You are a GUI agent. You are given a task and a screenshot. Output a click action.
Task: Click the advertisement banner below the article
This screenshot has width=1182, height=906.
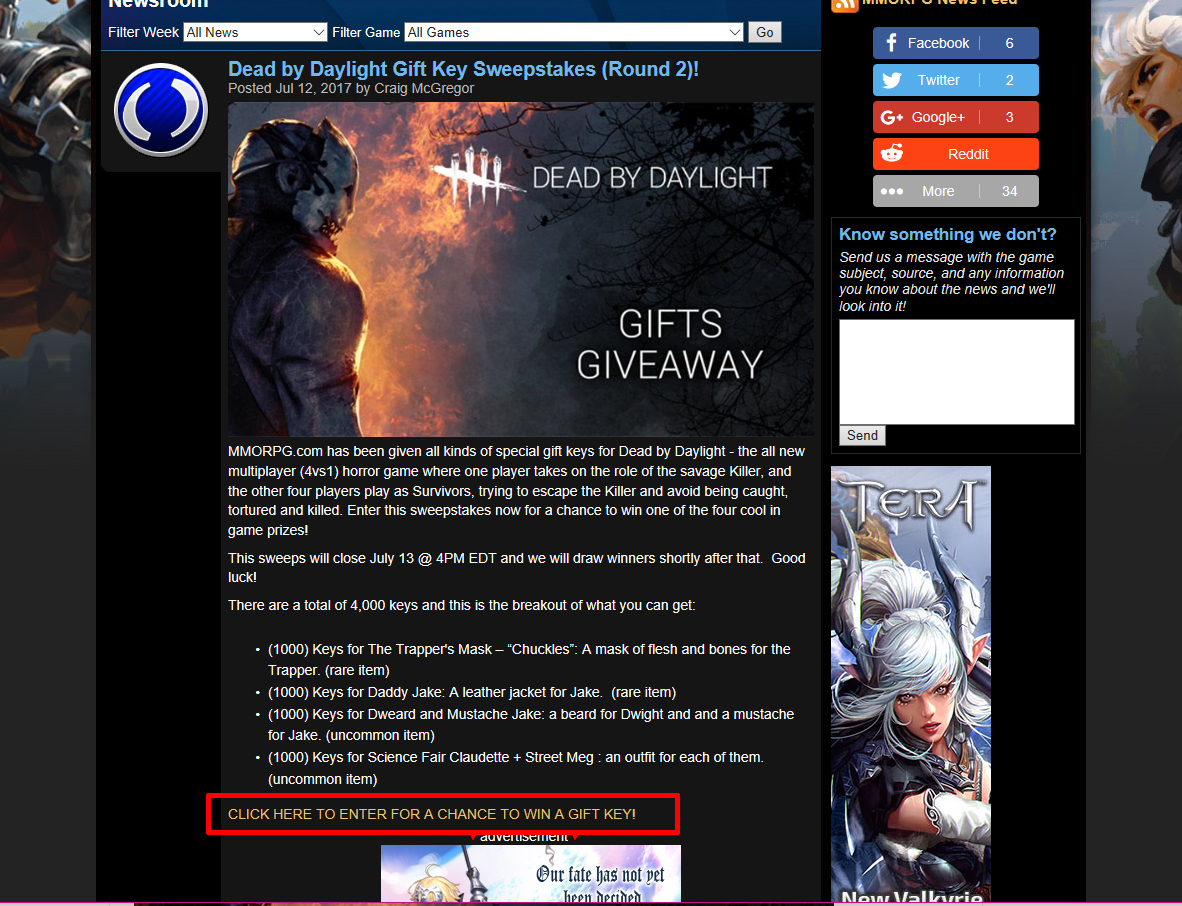531,874
